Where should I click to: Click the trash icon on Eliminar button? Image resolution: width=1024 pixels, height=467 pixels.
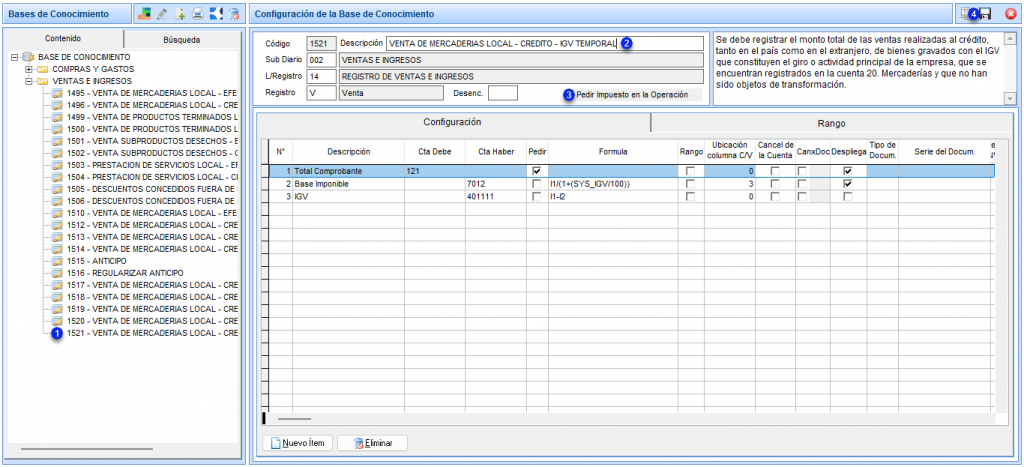(359, 443)
